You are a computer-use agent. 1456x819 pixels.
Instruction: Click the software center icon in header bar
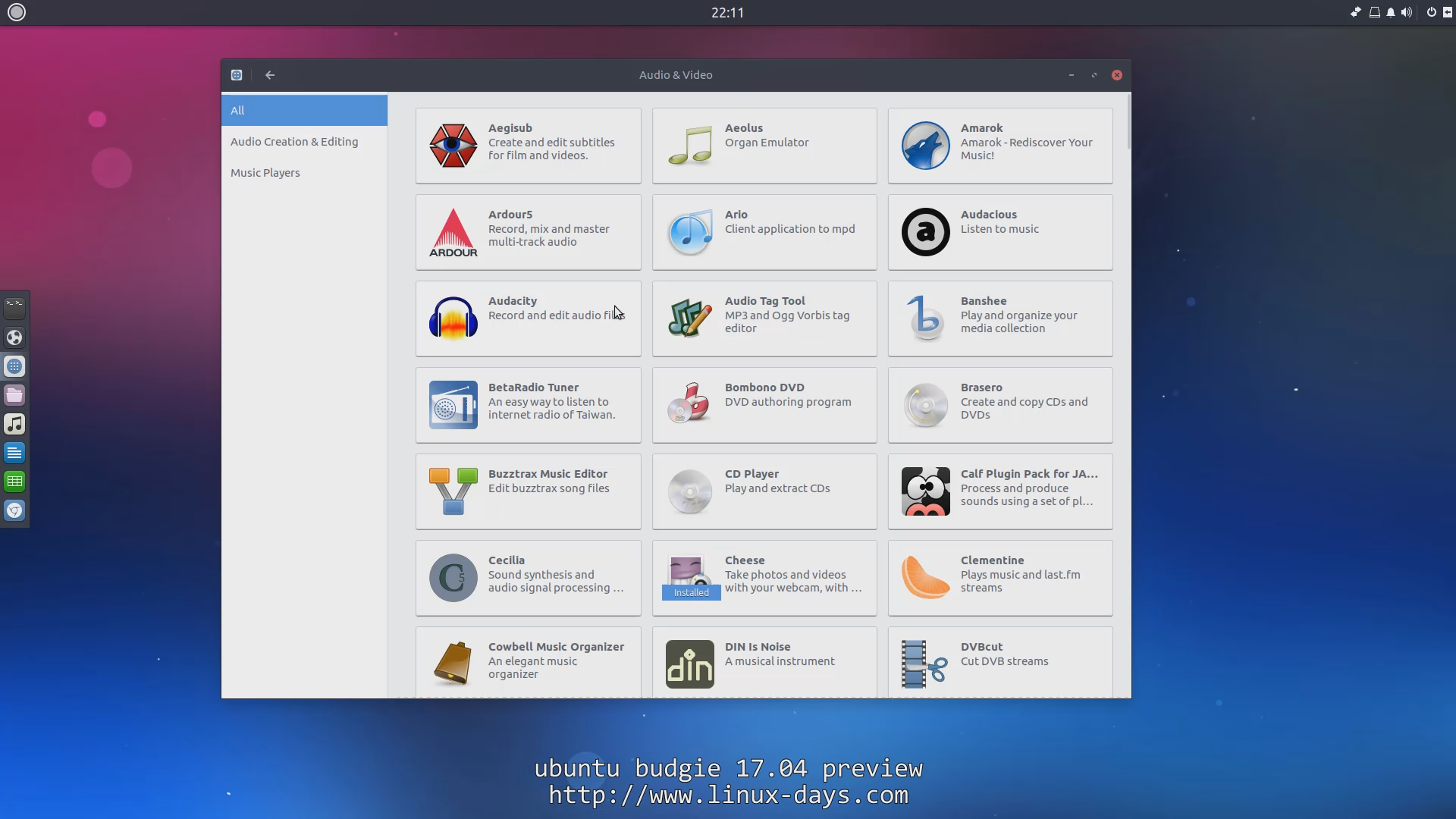click(237, 75)
